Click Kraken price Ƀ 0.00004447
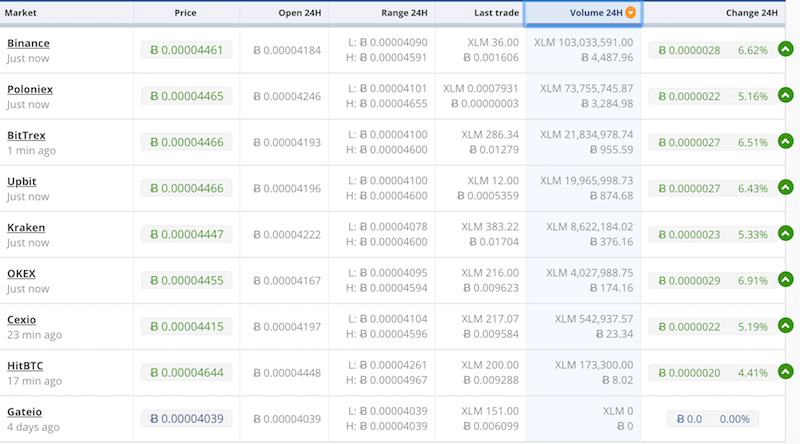Screen dimensions: 800x444 tap(187, 234)
